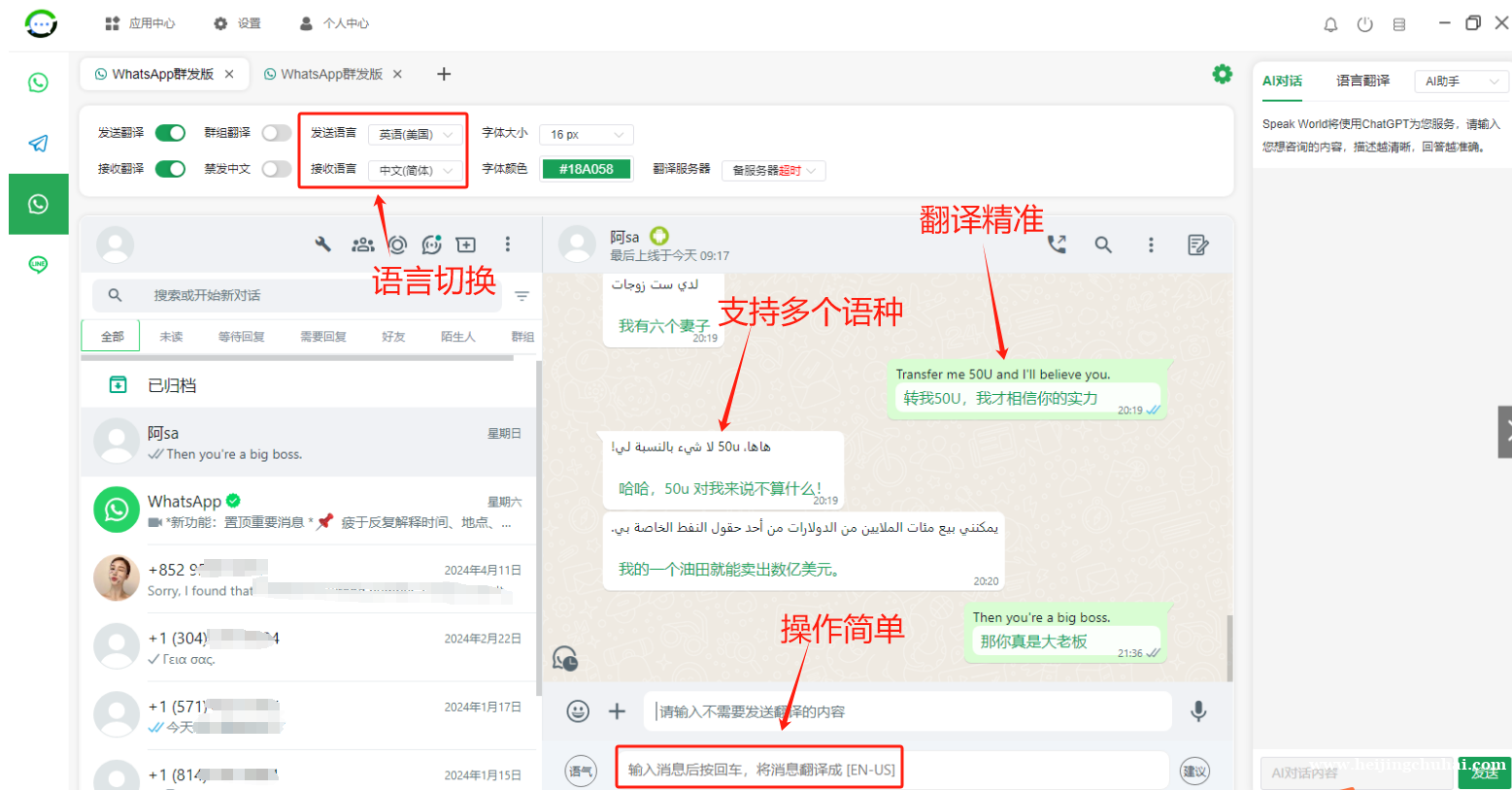Open 应用中心 menu
The height and width of the screenshot is (790, 1512).
click(140, 23)
